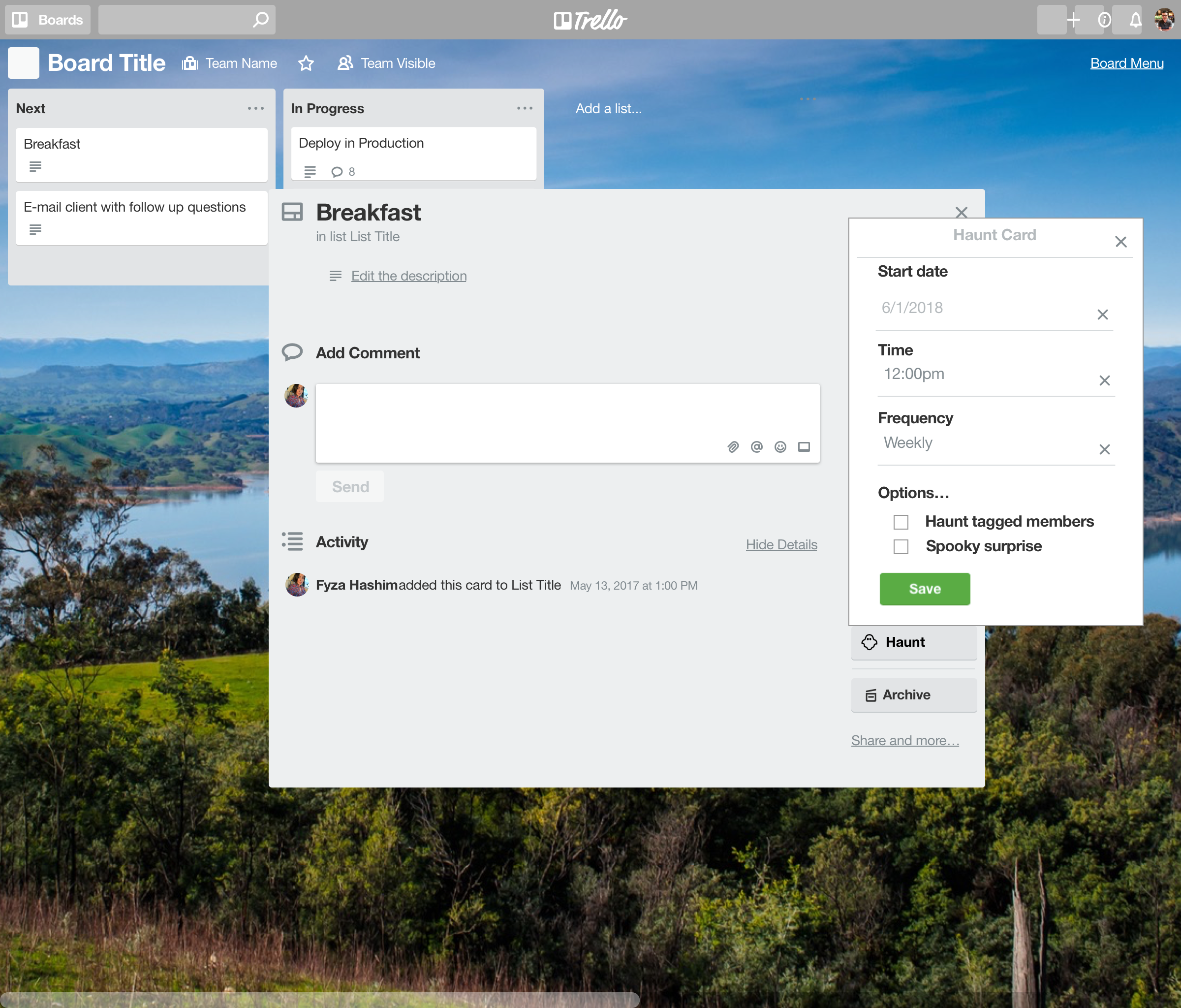
Task: Click the Team Visible people icon
Action: coord(345,63)
